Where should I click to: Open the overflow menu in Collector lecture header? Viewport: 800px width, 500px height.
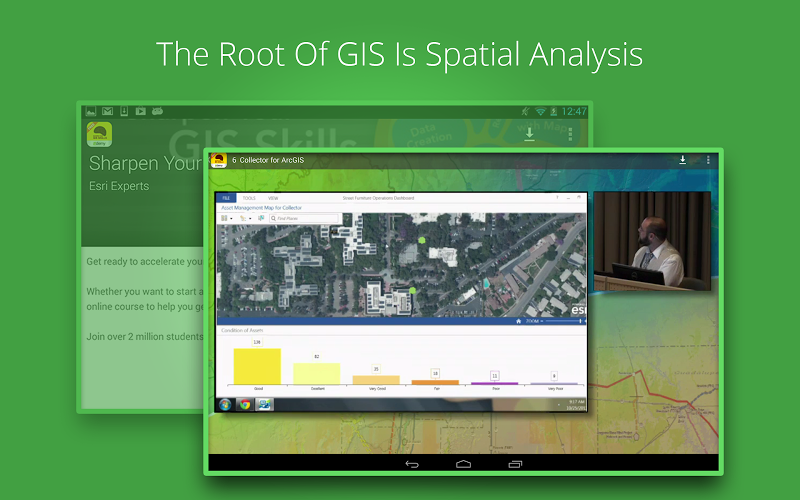tap(708, 160)
